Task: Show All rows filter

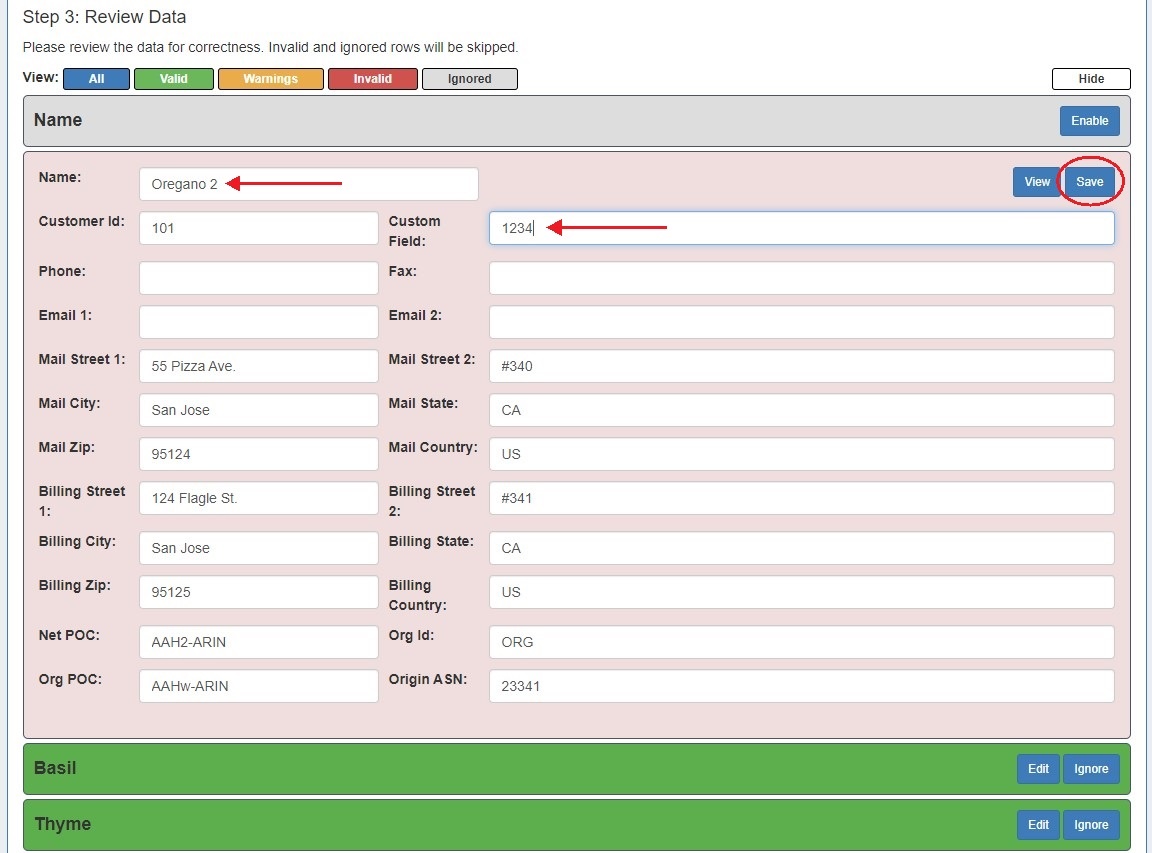Action: pyautogui.click(x=96, y=79)
